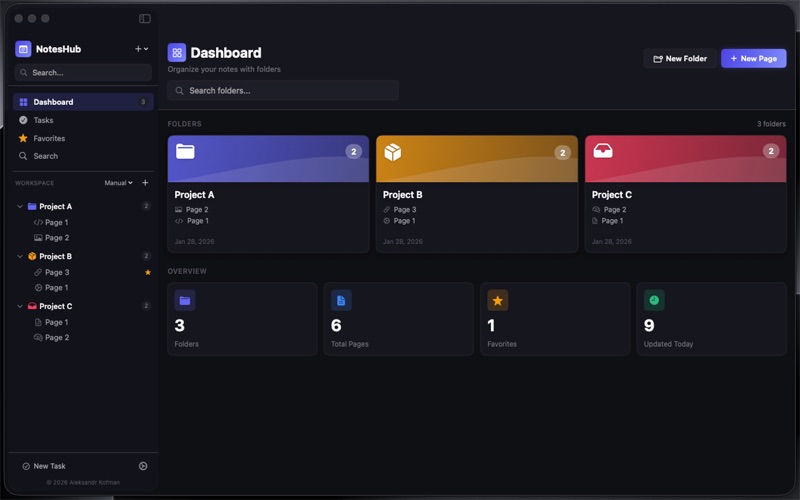Click the workspace add plus icon
Viewport: 800px width, 500px height.
coord(145,183)
